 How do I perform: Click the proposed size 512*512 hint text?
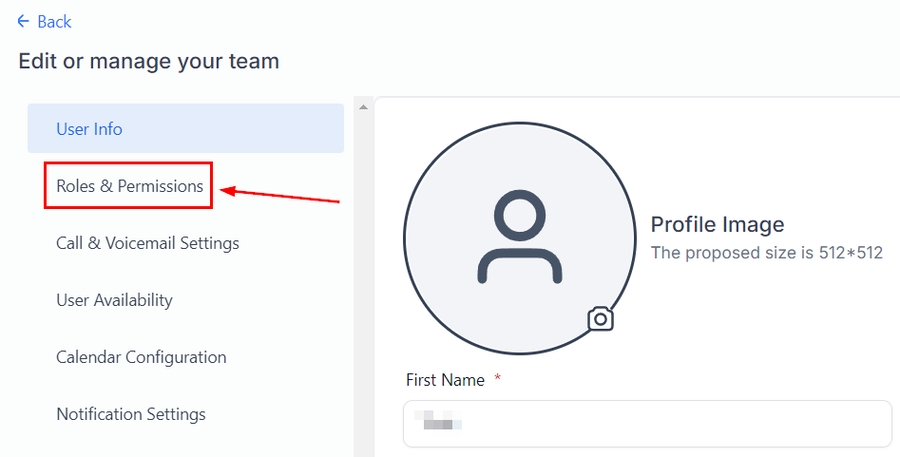[x=766, y=253]
